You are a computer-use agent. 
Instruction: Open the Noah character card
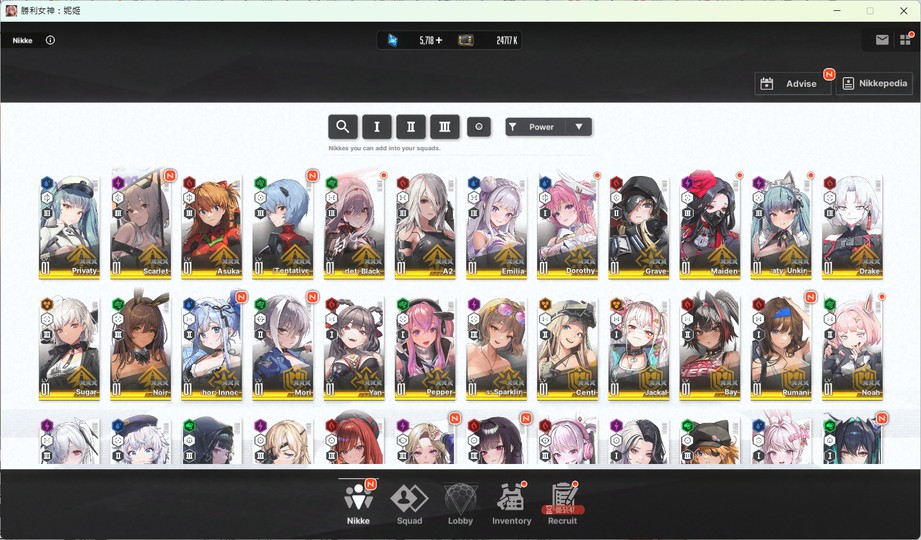[x=852, y=348]
